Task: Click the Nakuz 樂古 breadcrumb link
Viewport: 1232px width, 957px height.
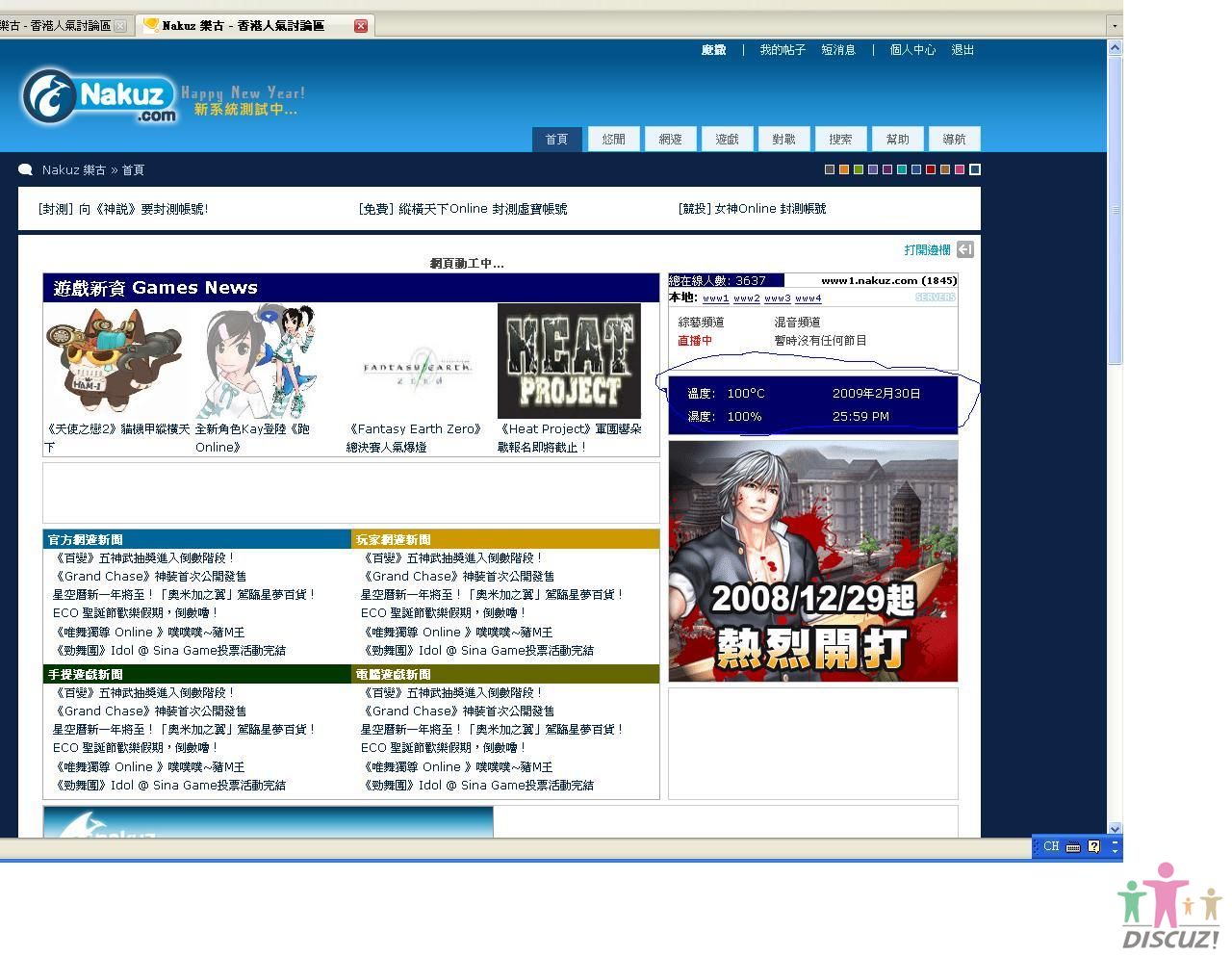Action: (74, 170)
